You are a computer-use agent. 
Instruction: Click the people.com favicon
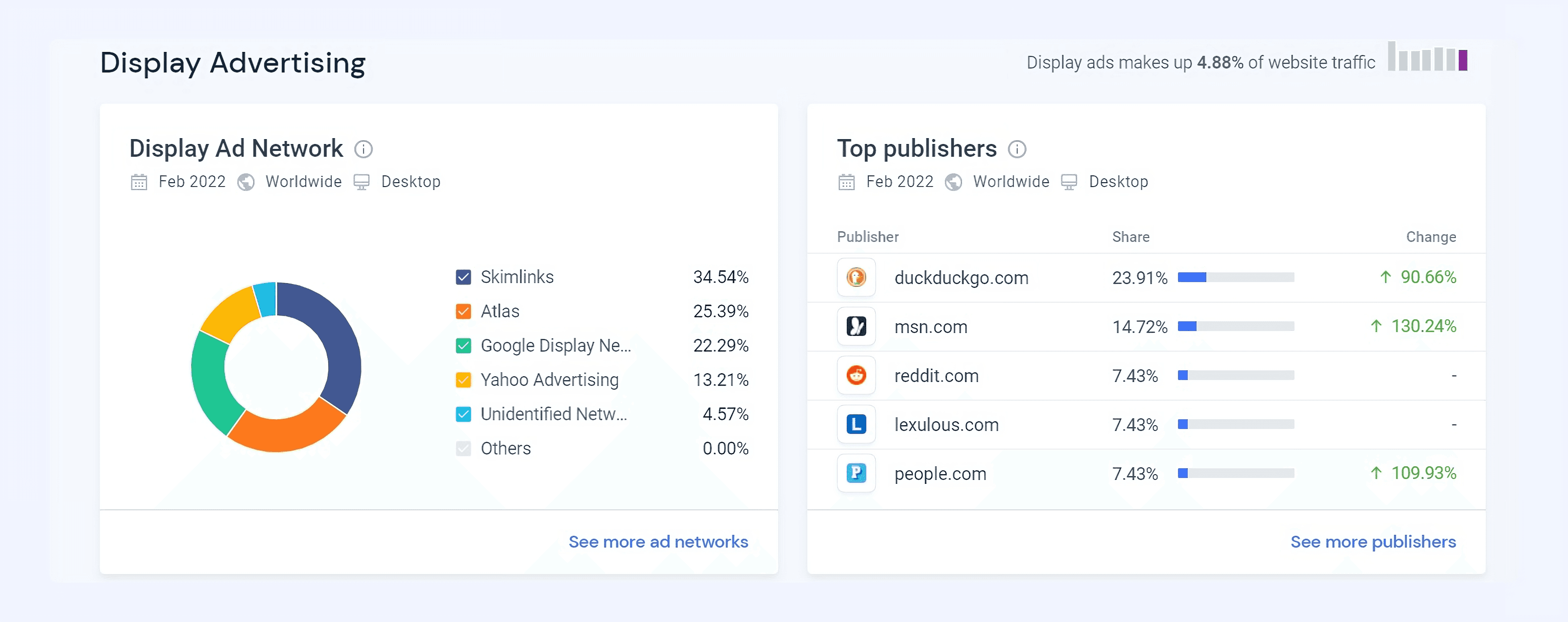click(856, 473)
